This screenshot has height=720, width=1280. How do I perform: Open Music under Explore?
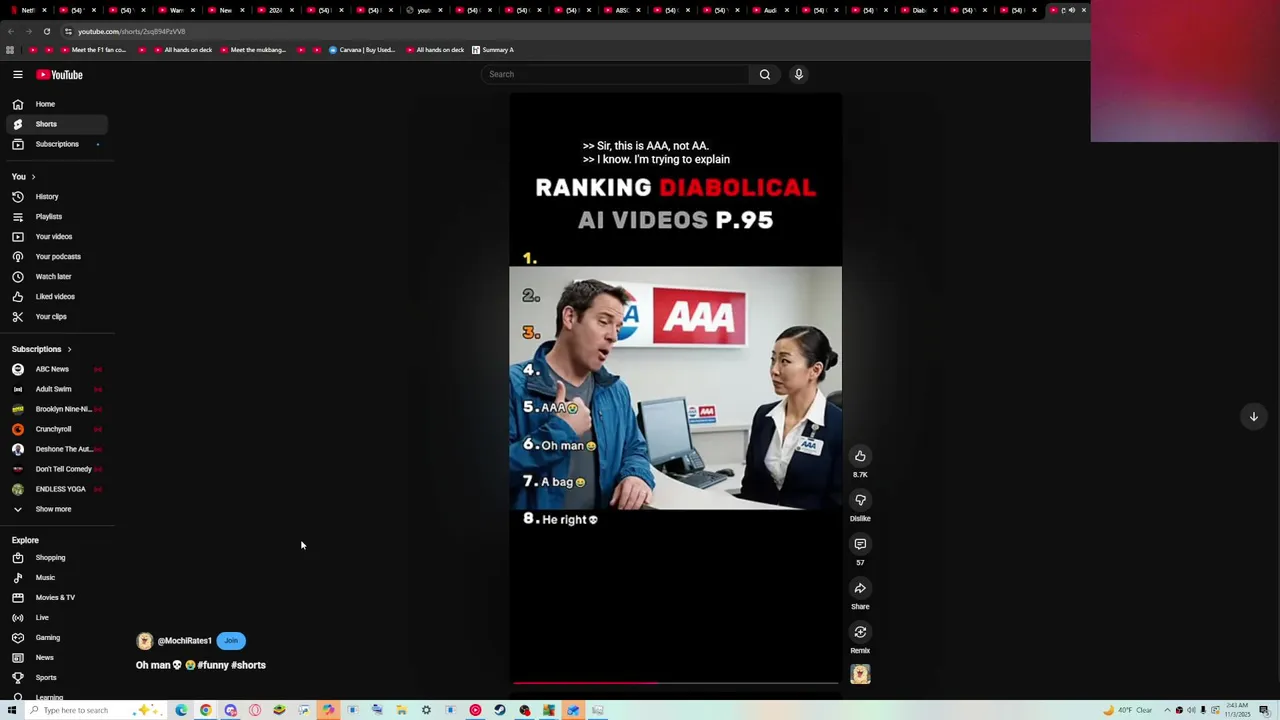[57, 578]
